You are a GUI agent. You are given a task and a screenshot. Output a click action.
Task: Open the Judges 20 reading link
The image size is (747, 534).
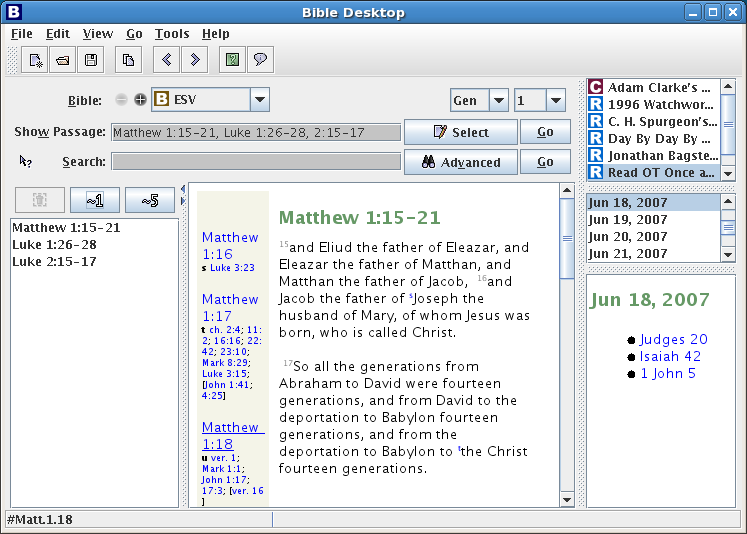click(673, 340)
